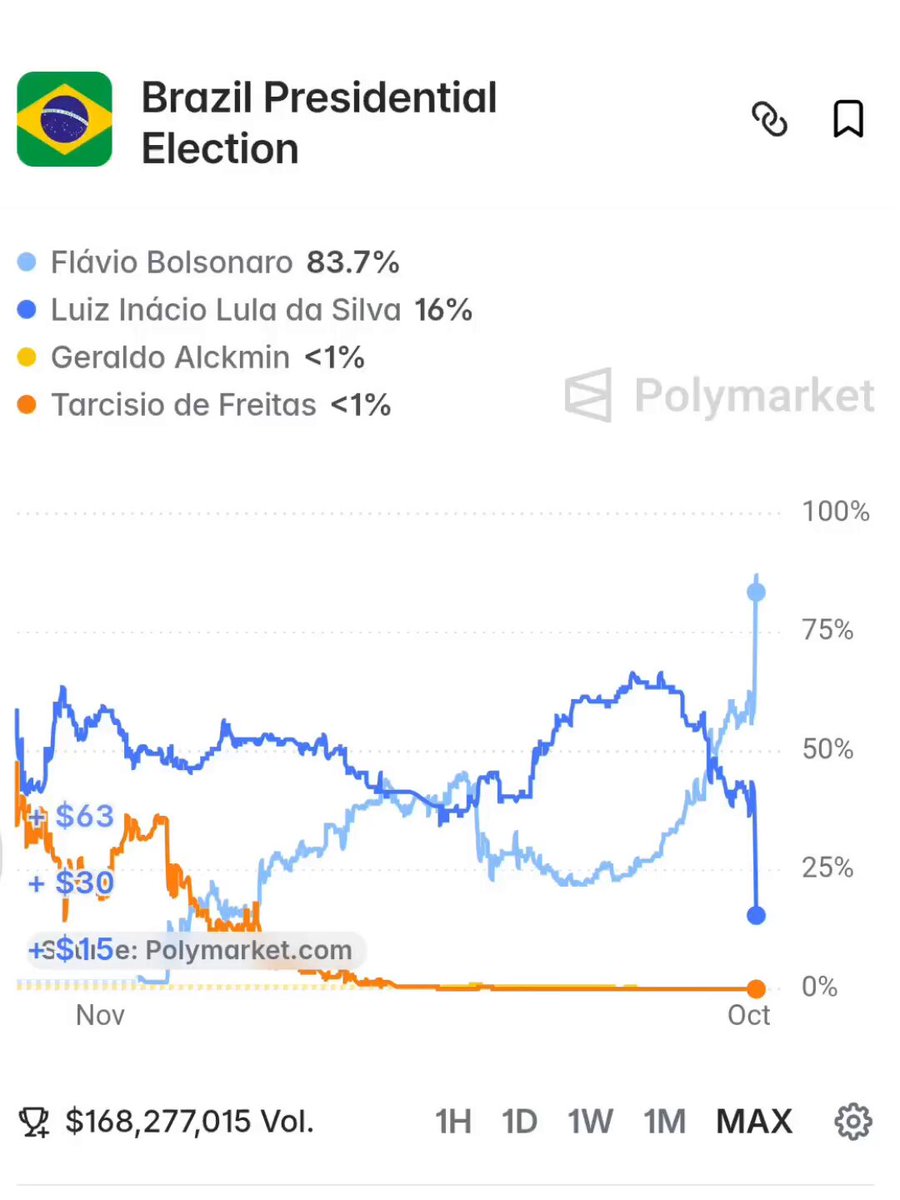Click Flávio Bolsonaro light blue legend dot
This screenshot has height=1200, width=900.
coord(28,263)
